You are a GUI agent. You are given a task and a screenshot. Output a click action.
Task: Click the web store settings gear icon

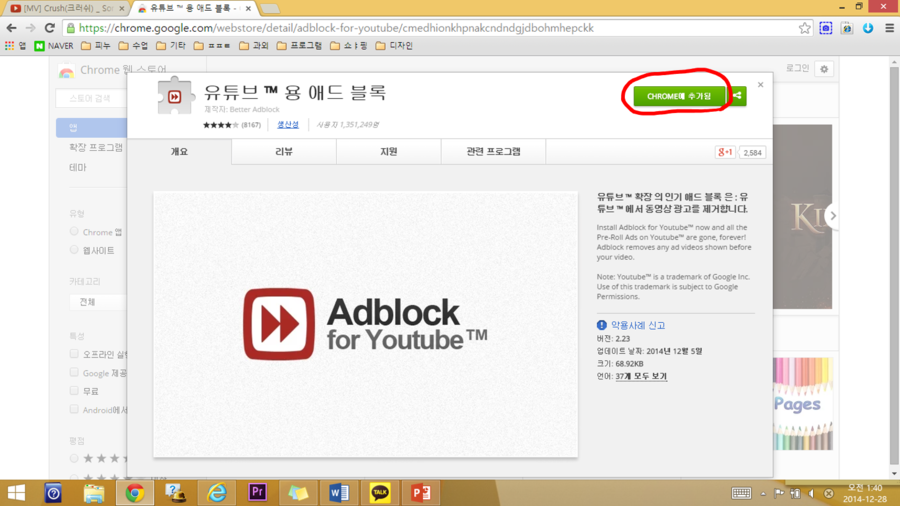click(824, 69)
